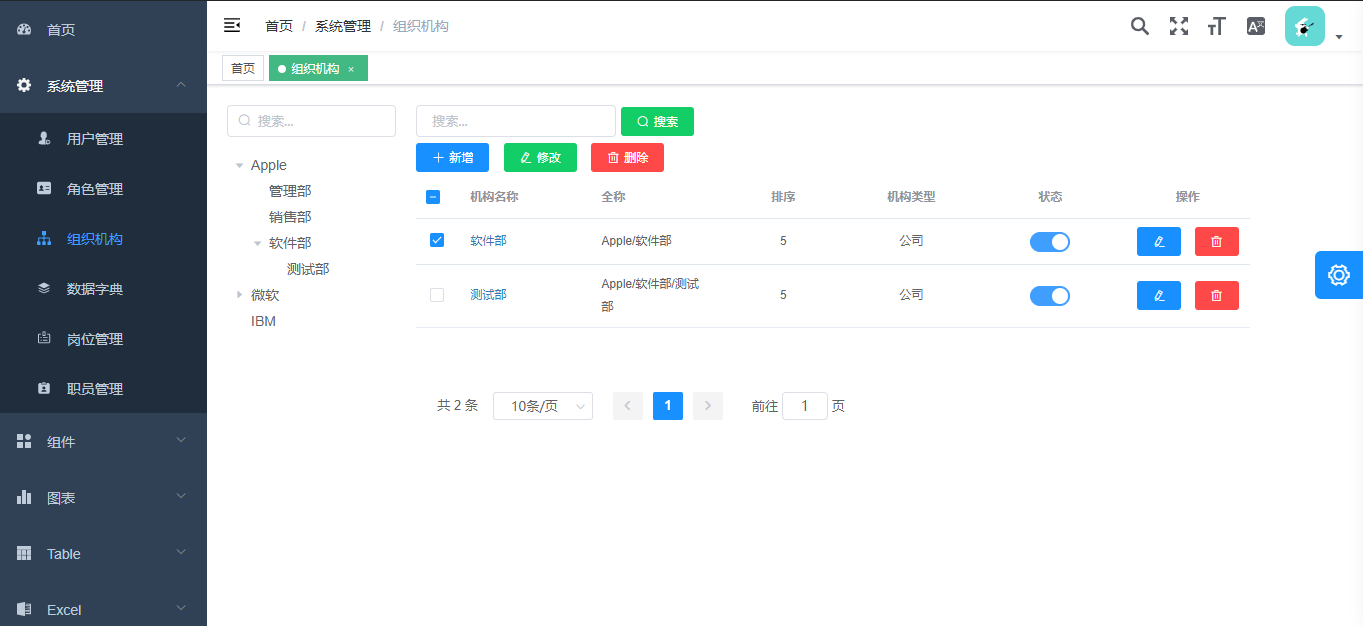Open 用户管理 in the sidebar
This screenshot has height=626, width=1363.
point(103,139)
